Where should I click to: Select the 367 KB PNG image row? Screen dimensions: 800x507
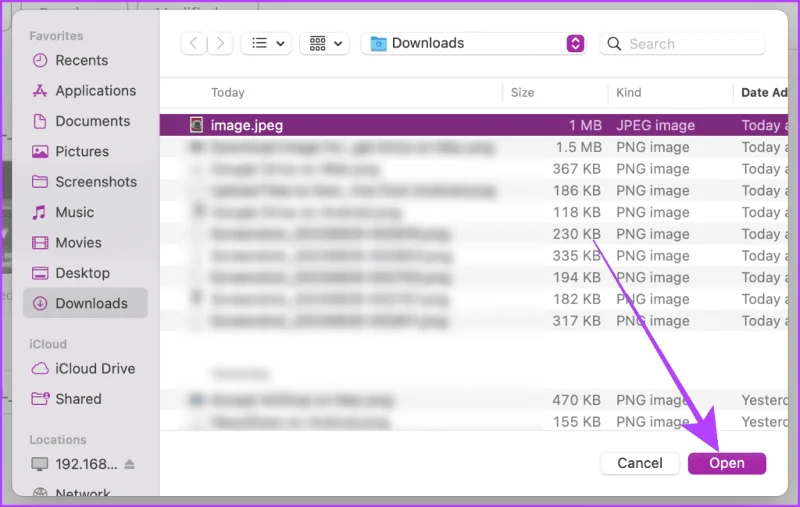tap(473, 169)
